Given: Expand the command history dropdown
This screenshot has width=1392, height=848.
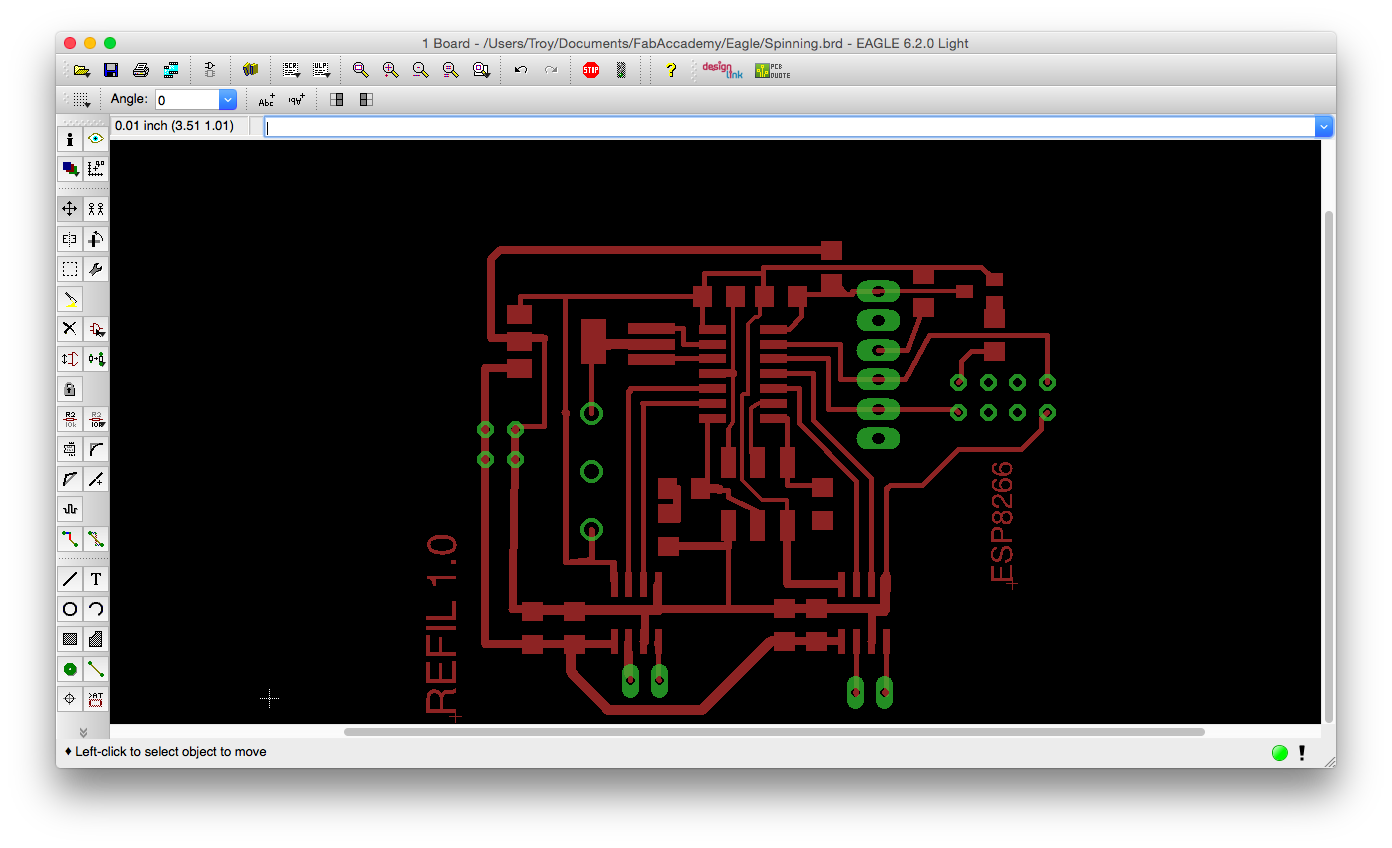Looking at the screenshot, I should point(1325,127).
